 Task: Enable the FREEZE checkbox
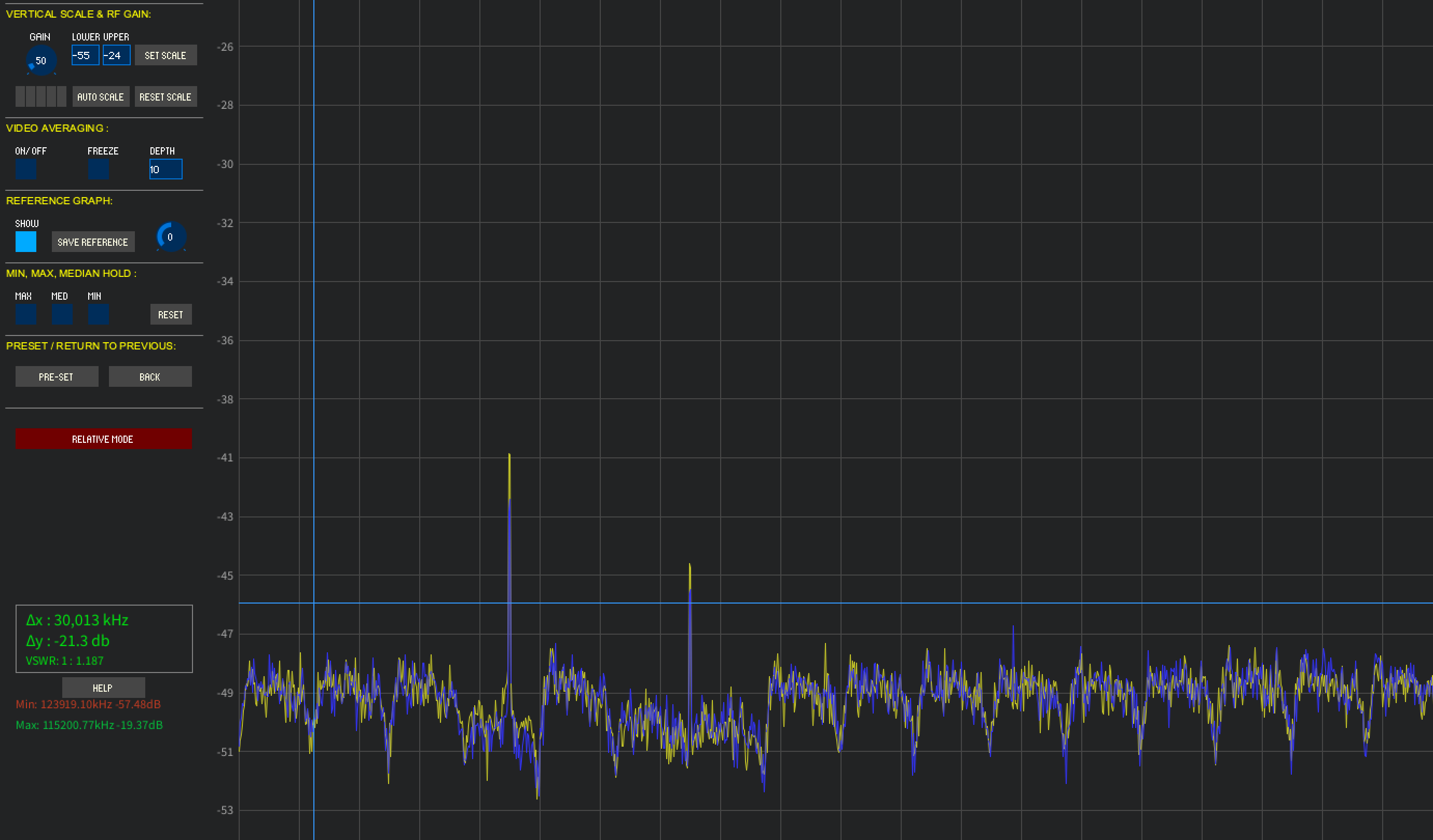[99, 169]
